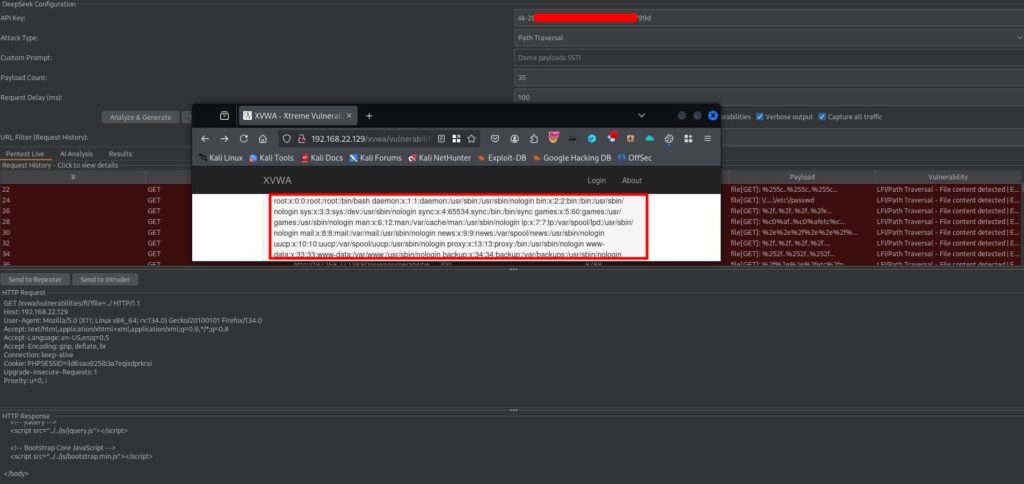Viewport: 1024px width, 484px height.
Task: Open the Firefox home page icon
Action: (x=263, y=138)
